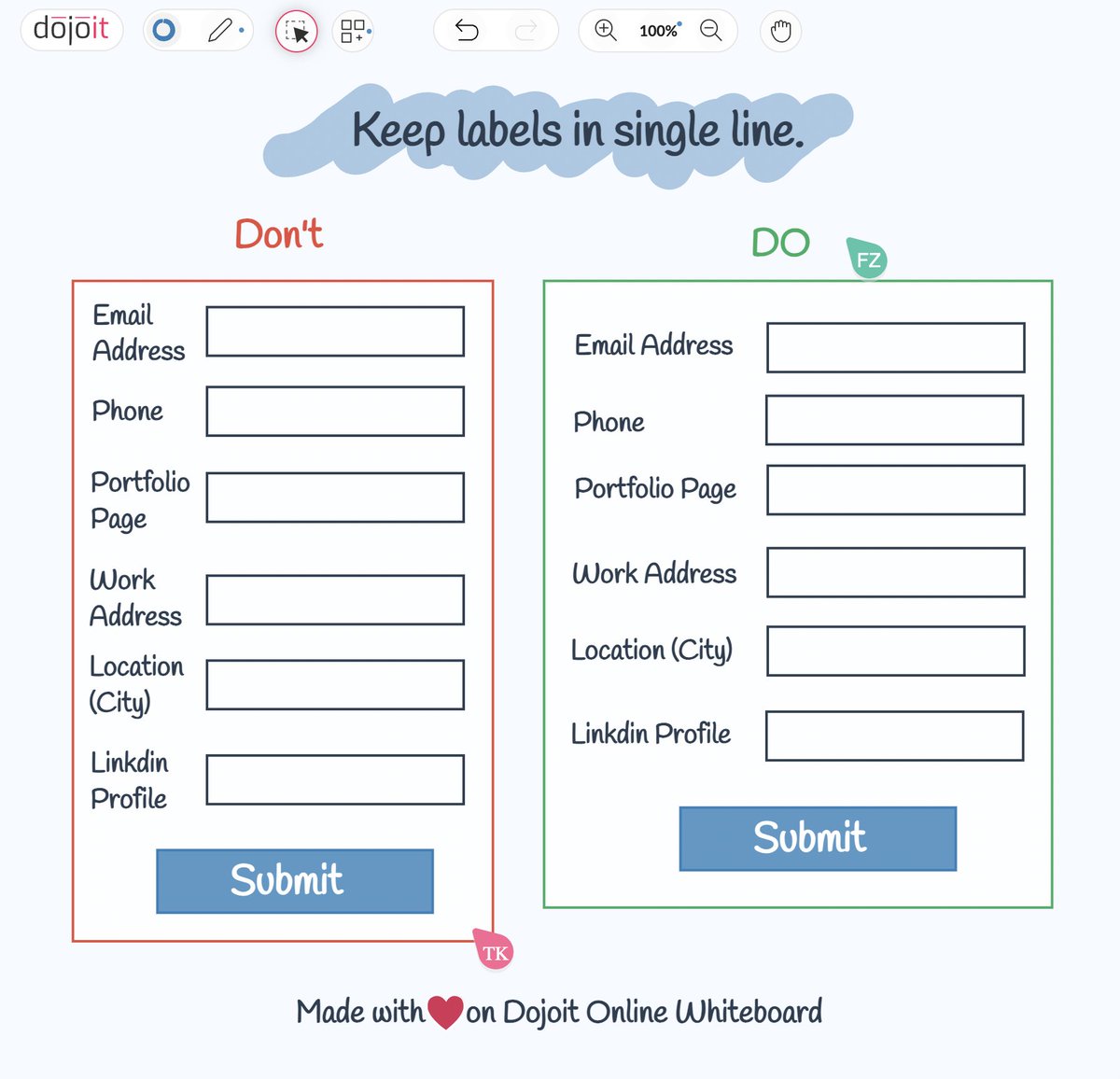
Task: Redo the last undone action
Action: click(x=526, y=31)
